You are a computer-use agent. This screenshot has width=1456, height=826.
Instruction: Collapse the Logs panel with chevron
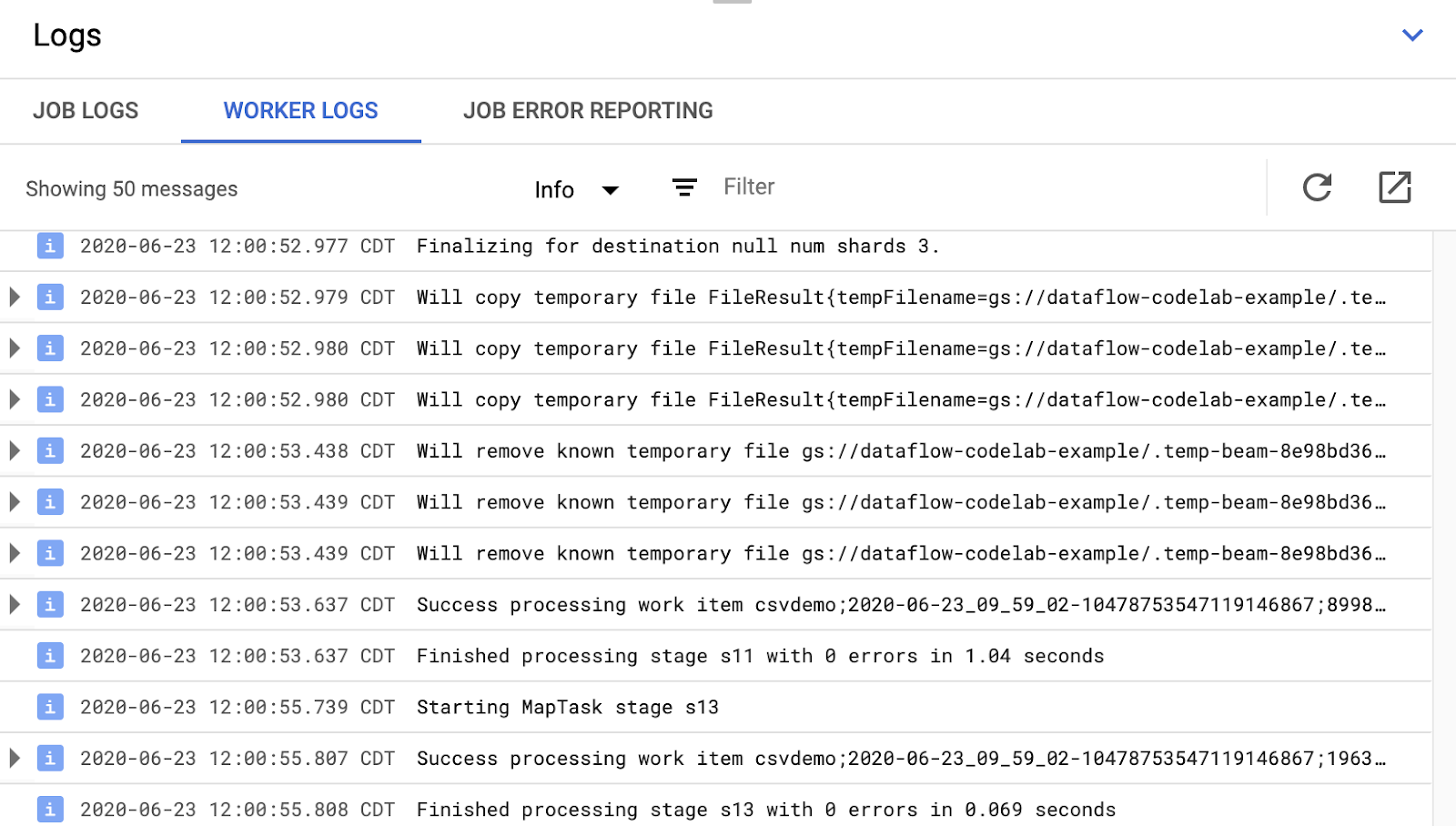tap(1411, 35)
